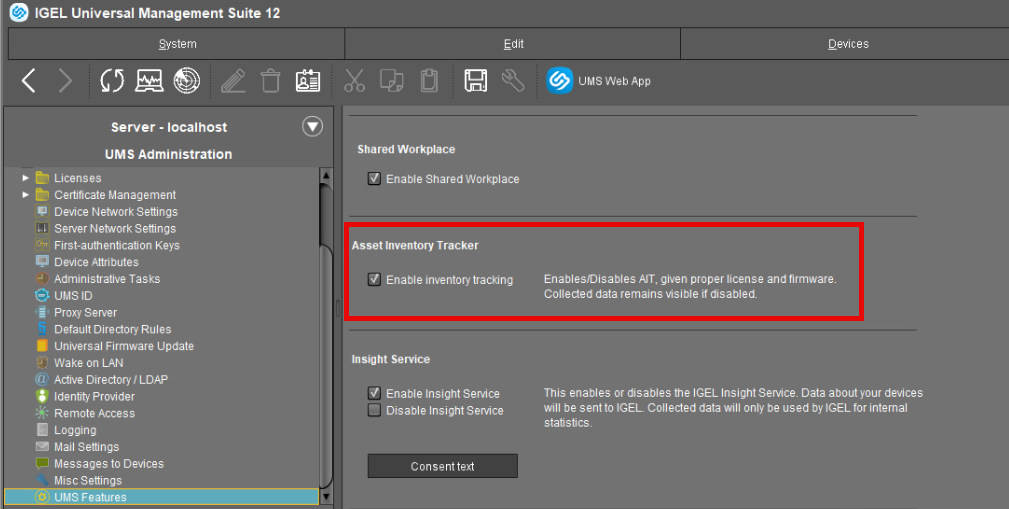Viewport: 1009px width, 509px height.
Task: Uncheck Enable inventory tracking
Action: 375,280
